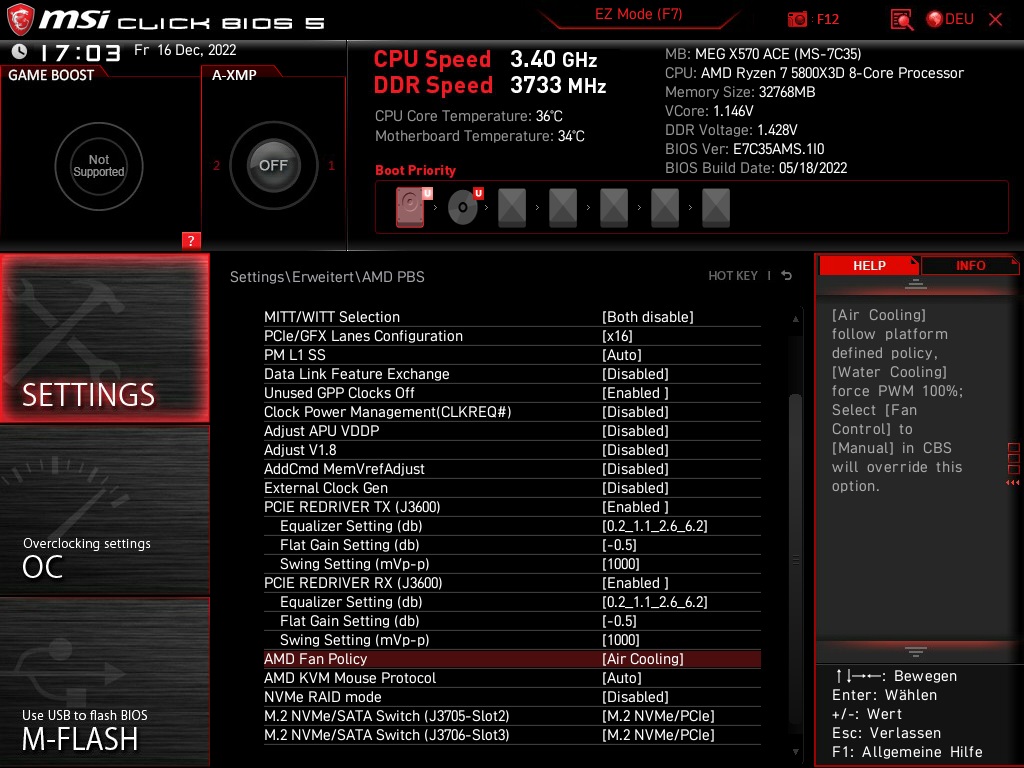Screen dimensions: 1024x768
Task: Click the scroll-down arrow of settings list
Action: (795, 752)
